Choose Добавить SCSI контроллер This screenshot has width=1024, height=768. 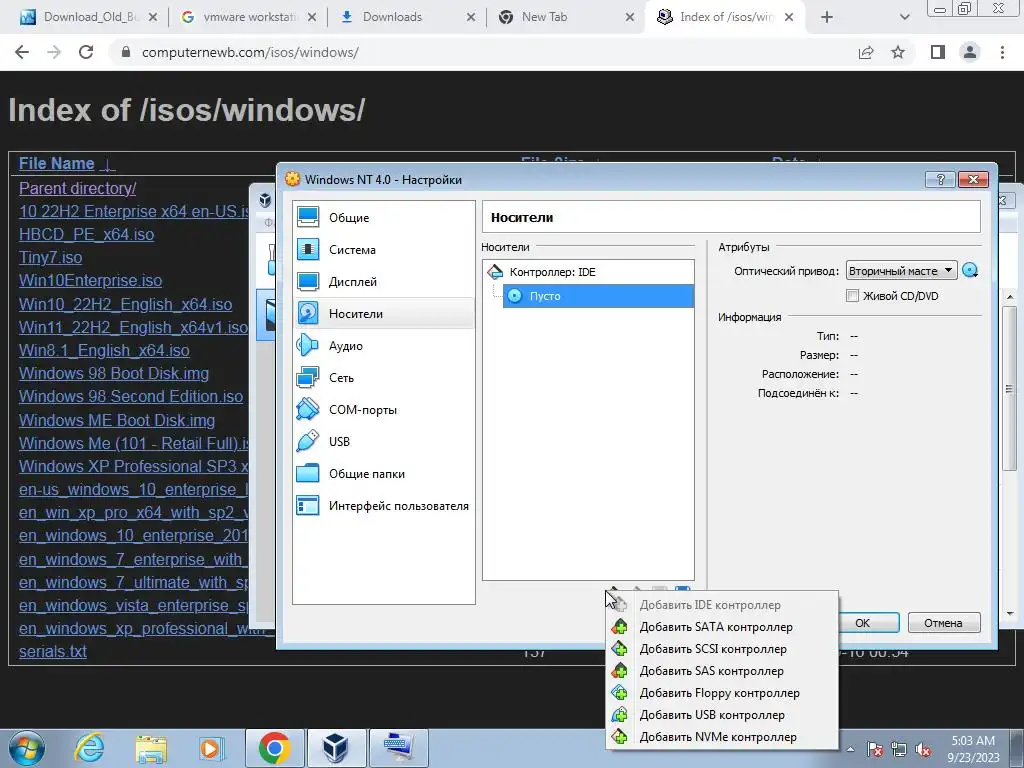722,649
